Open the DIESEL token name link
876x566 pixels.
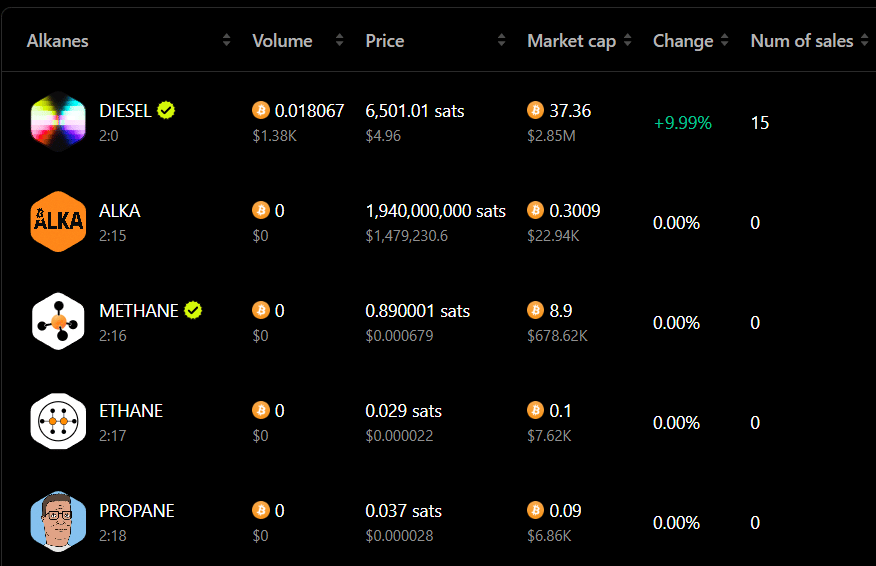point(125,111)
